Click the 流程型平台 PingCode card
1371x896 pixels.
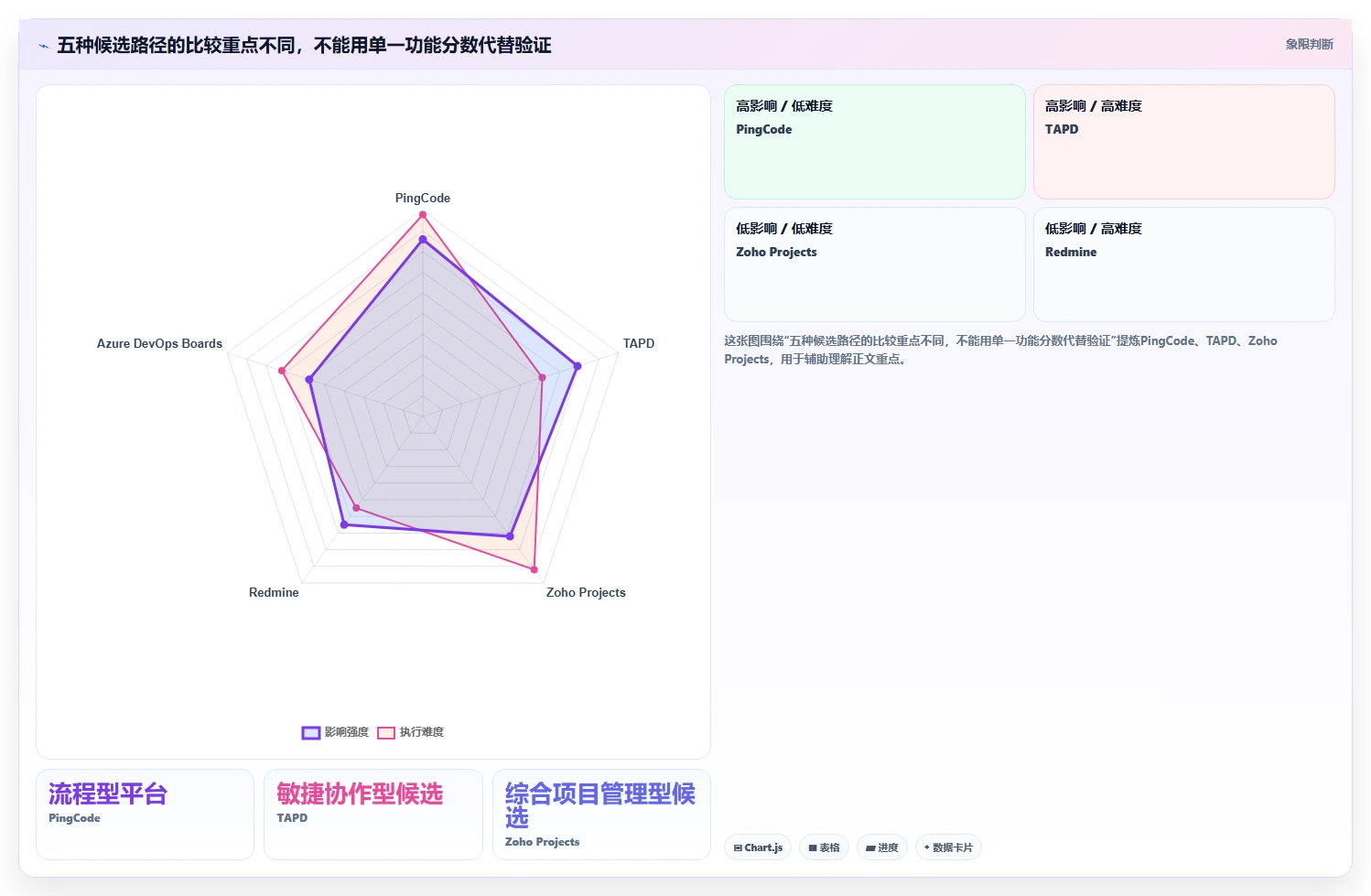pyautogui.click(x=145, y=815)
